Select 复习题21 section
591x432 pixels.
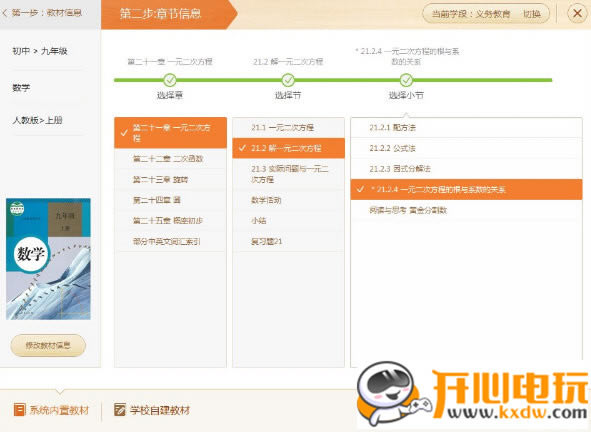tap(288, 241)
